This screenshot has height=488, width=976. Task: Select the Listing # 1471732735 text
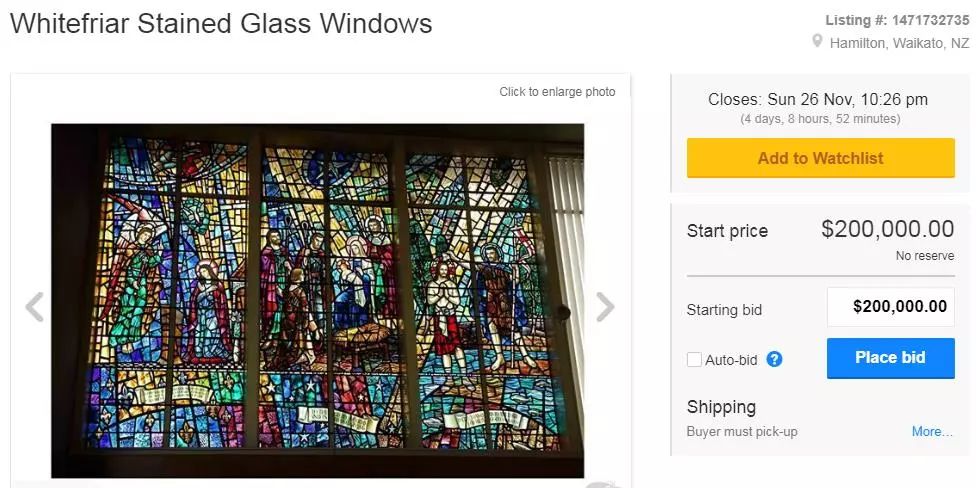pos(897,20)
